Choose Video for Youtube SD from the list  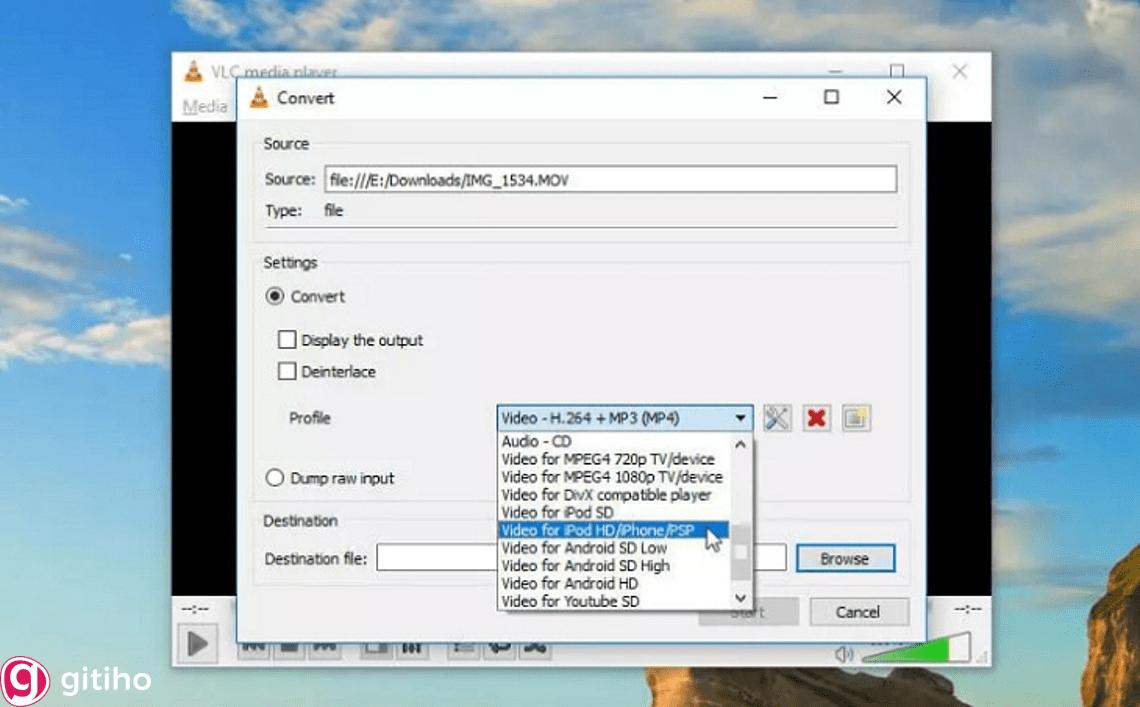click(569, 601)
